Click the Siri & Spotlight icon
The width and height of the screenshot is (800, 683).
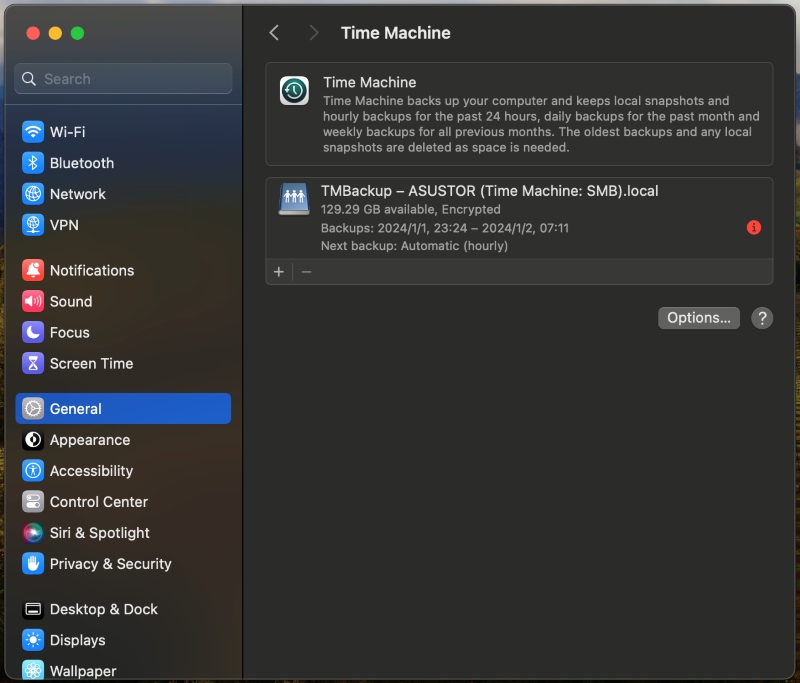tap(33, 533)
